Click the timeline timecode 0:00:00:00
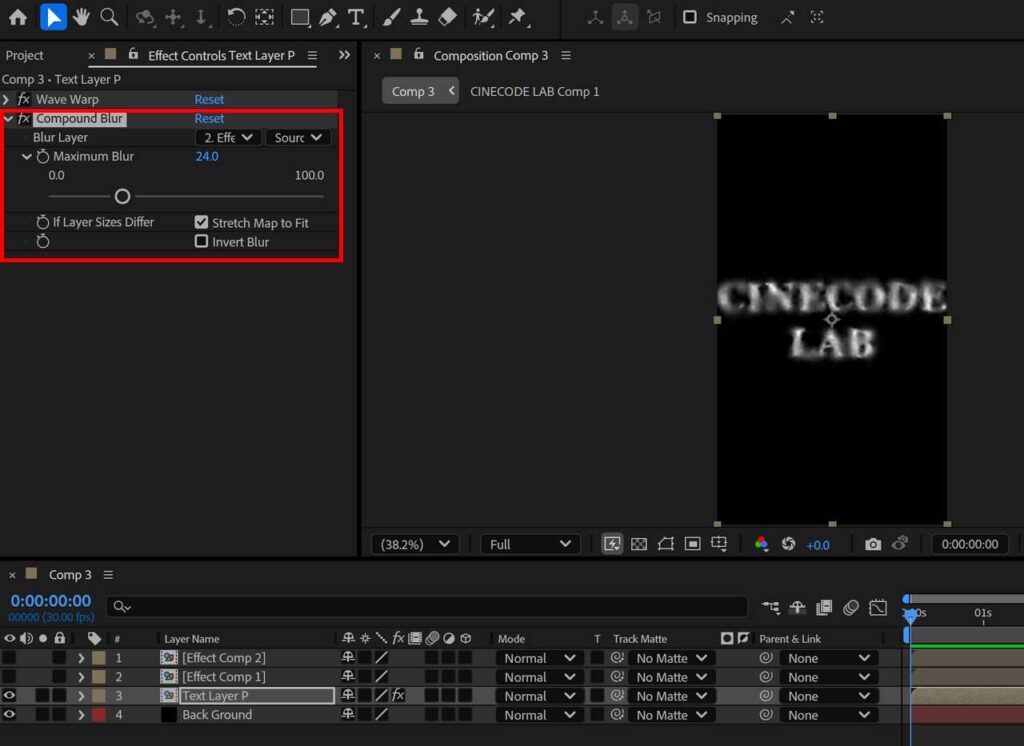This screenshot has height=746, width=1024. tap(50, 600)
